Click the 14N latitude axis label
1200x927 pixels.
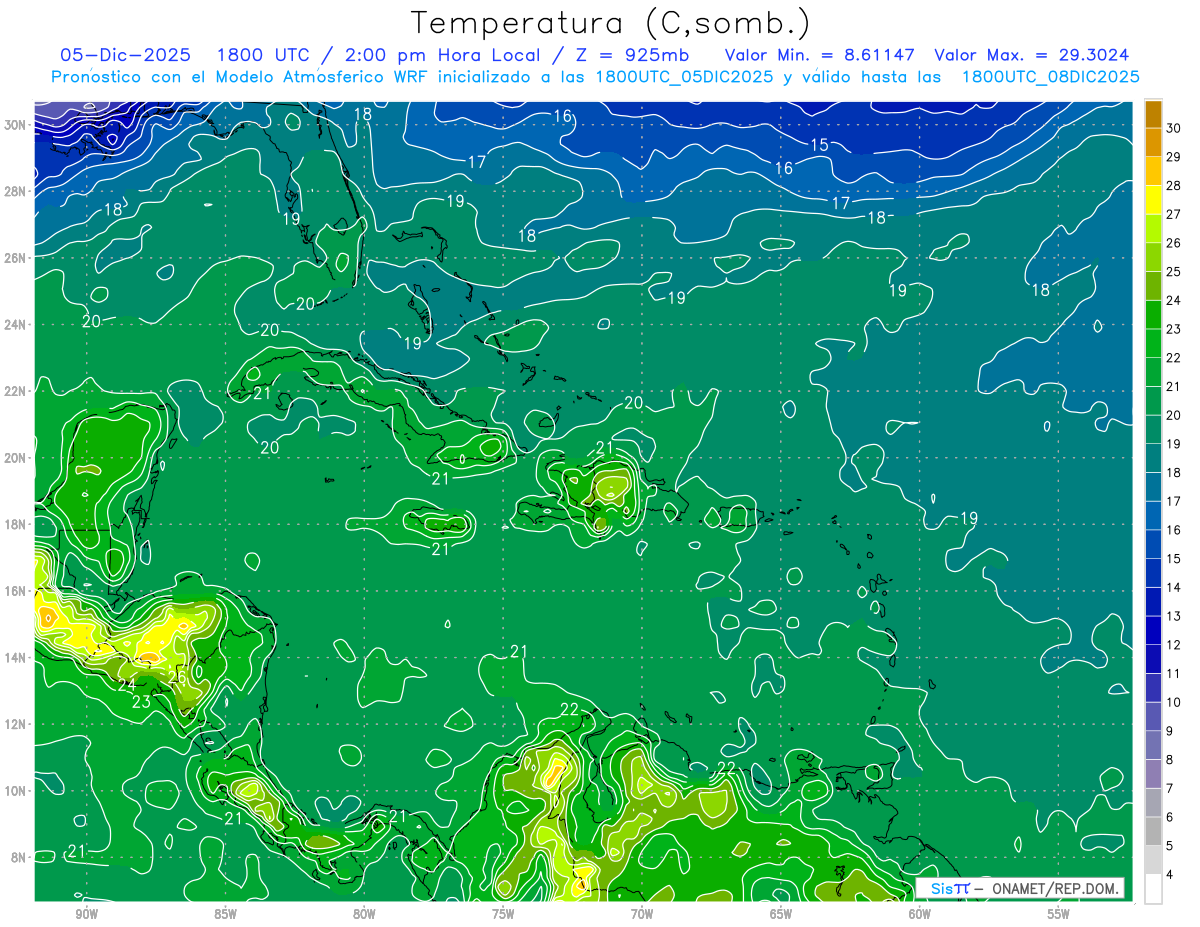(x=14, y=658)
